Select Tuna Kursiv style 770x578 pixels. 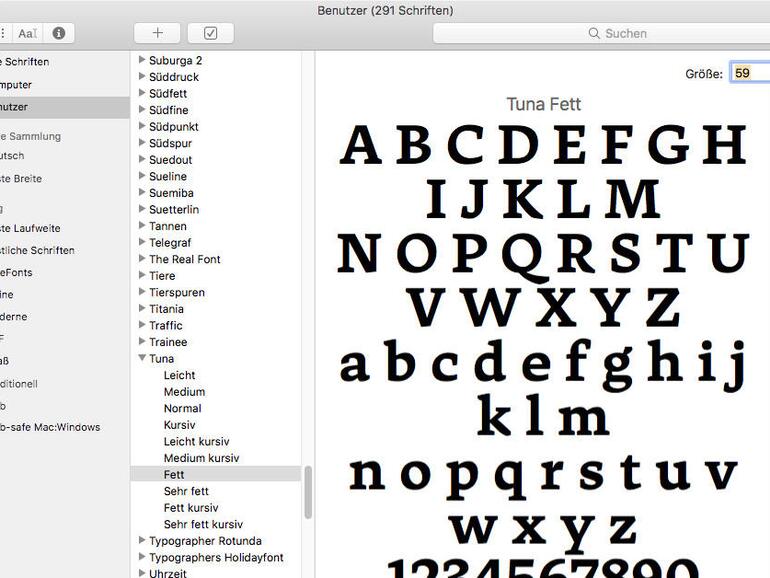[179, 425]
